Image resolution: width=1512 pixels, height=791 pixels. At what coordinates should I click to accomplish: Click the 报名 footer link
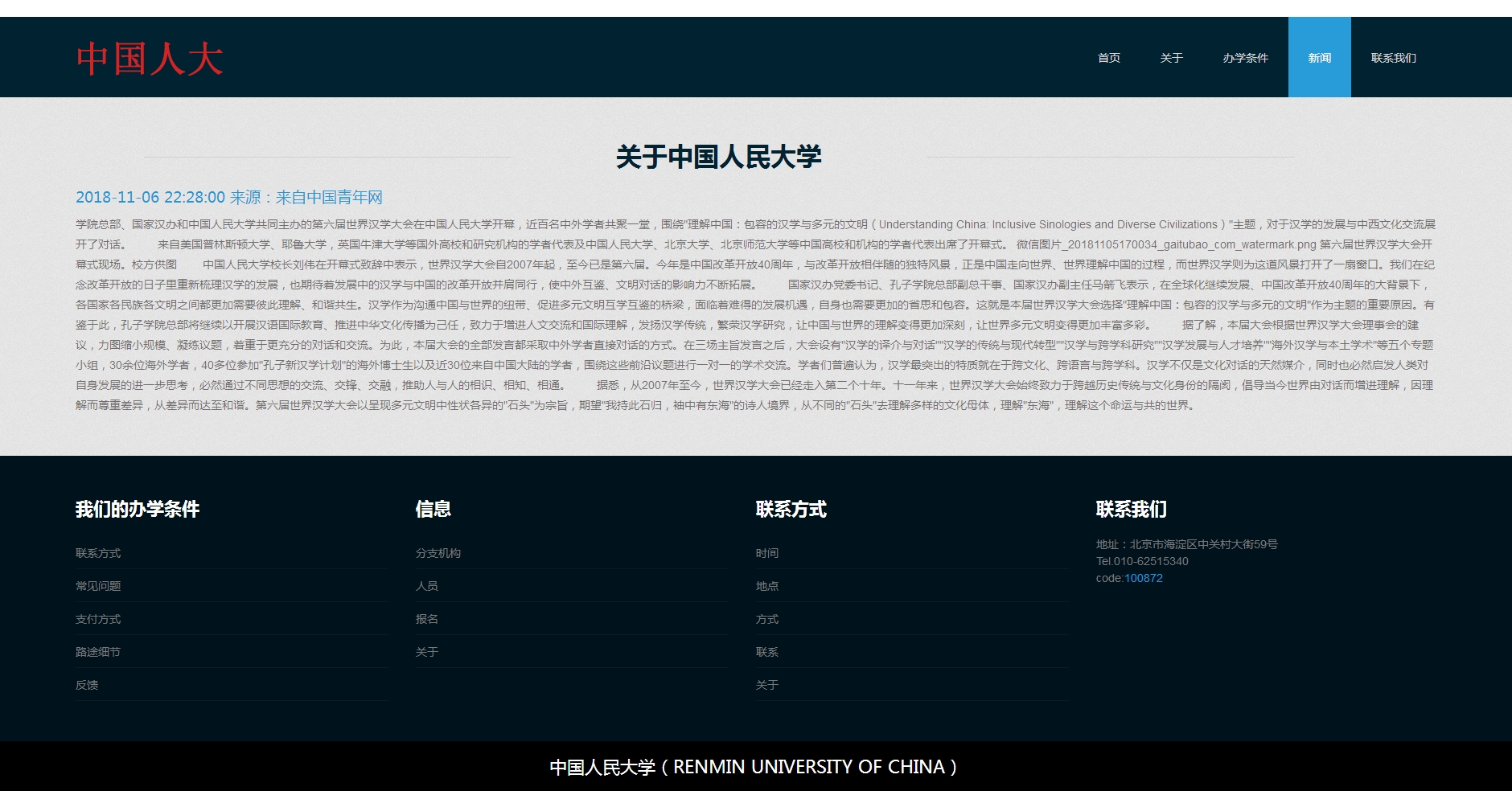427,619
